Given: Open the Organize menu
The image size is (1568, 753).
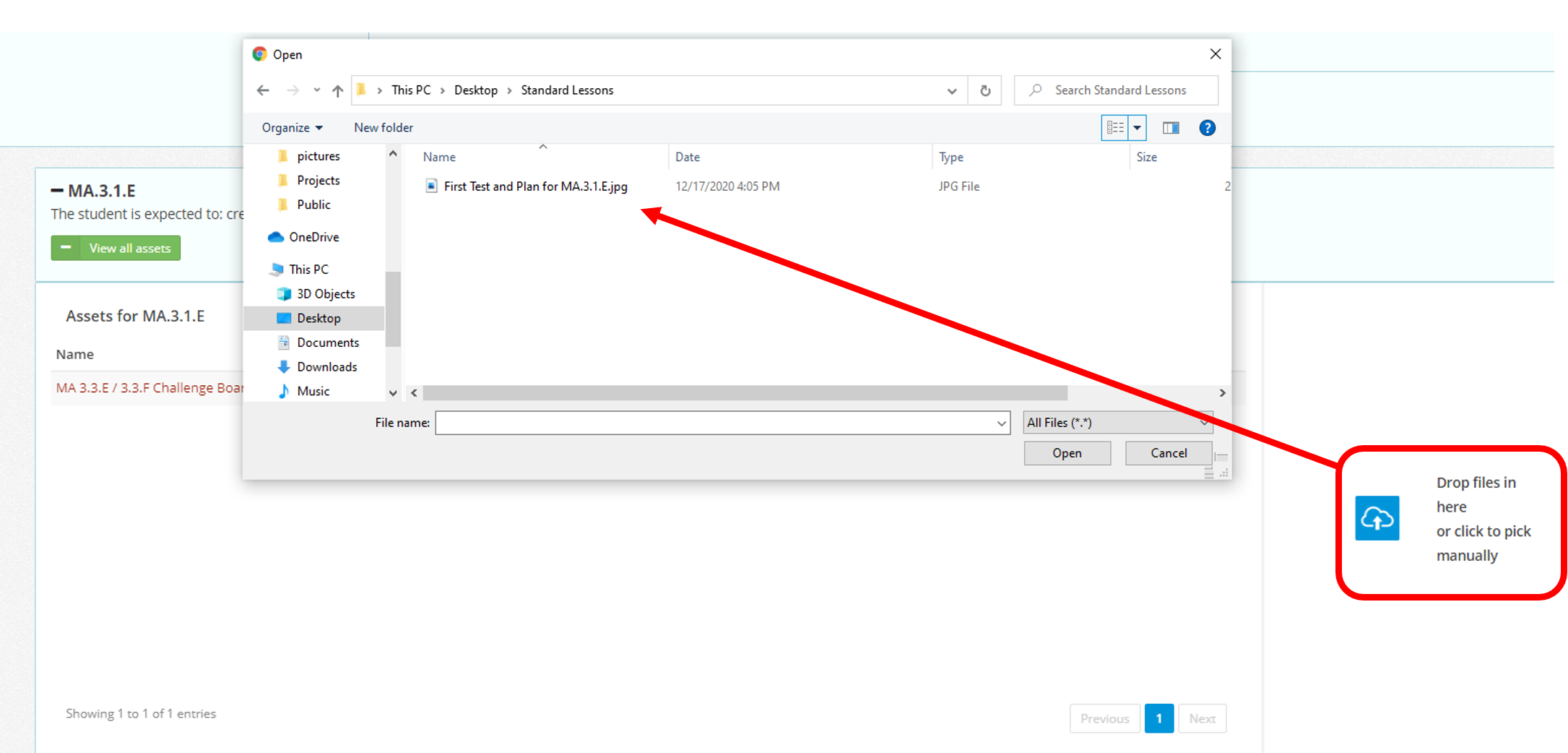Looking at the screenshot, I should click(292, 128).
